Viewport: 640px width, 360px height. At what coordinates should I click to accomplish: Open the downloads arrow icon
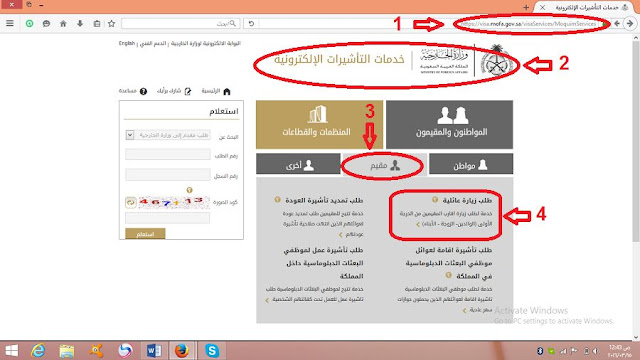pos(80,24)
